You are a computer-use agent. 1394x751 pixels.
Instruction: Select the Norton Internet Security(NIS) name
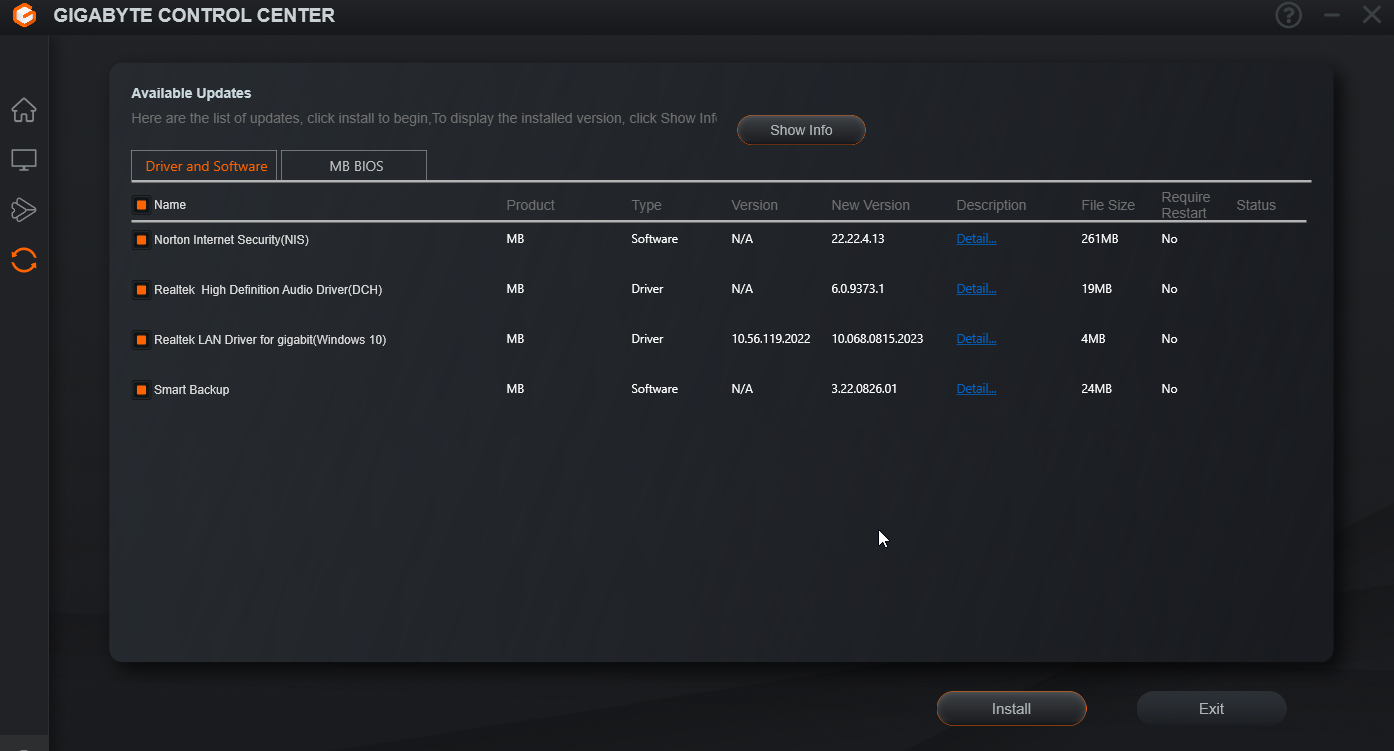(231, 240)
